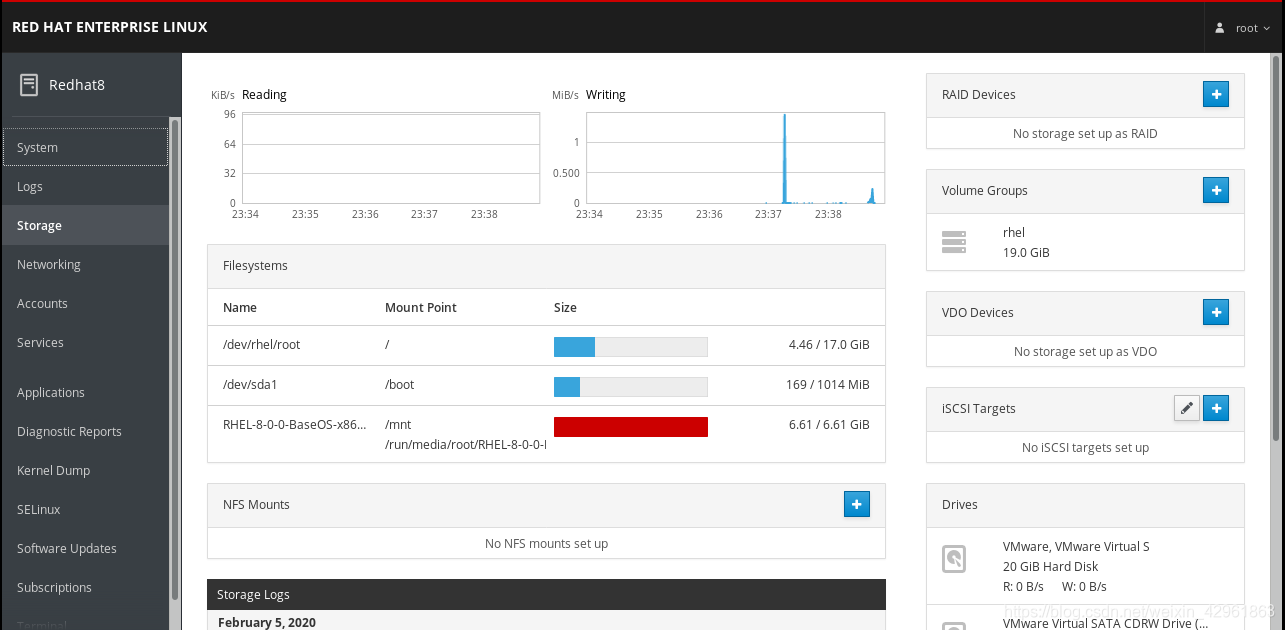Click the /boot mount point
This screenshot has width=1285, height=630.
[x=399, y=384]
